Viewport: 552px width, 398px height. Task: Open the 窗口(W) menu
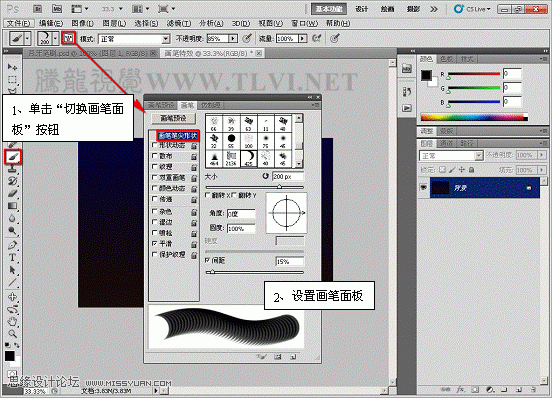tap(304, 23)
